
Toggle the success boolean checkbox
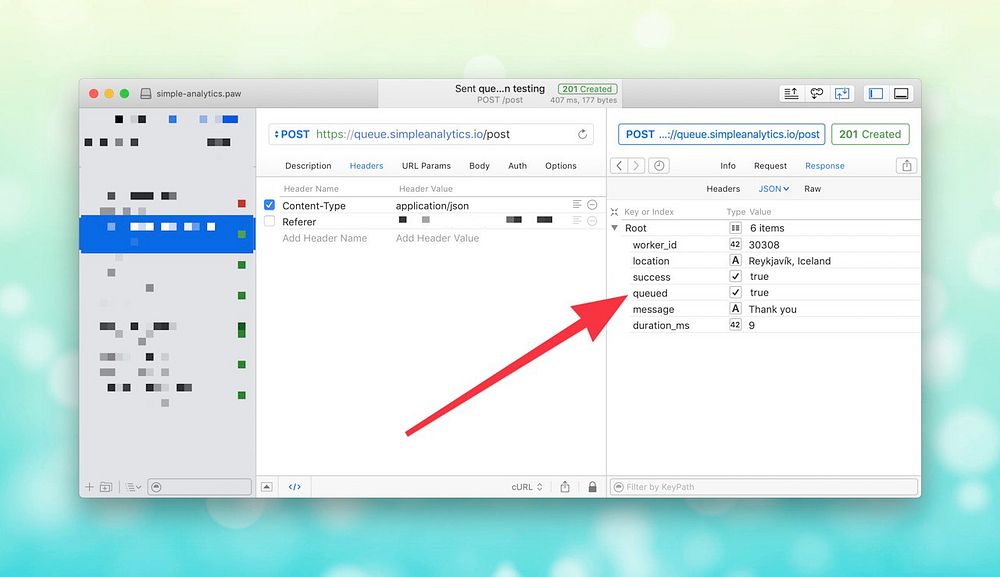pos(735,276)
